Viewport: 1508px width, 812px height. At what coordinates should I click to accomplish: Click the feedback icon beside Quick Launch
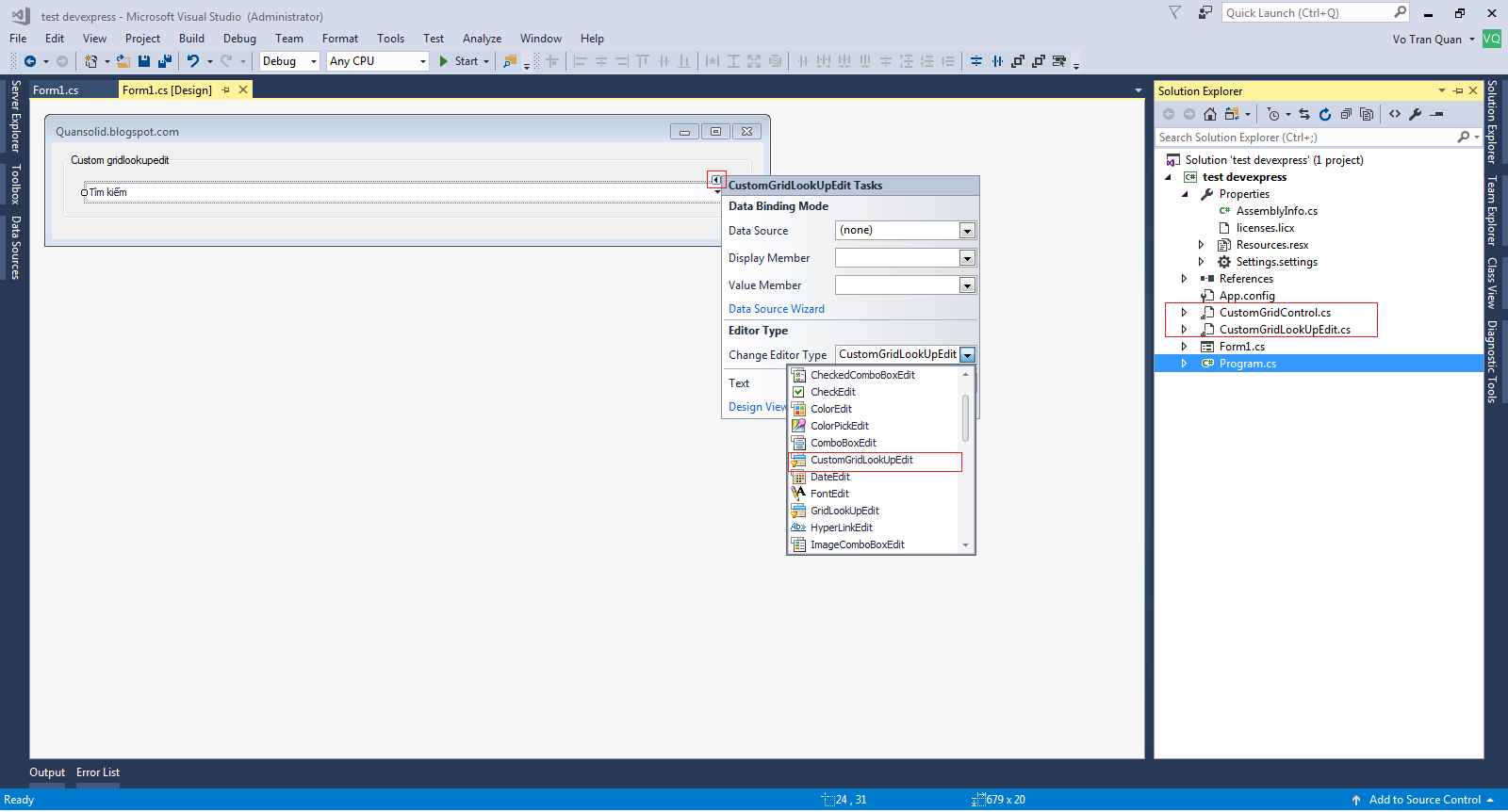(1205, 12)
